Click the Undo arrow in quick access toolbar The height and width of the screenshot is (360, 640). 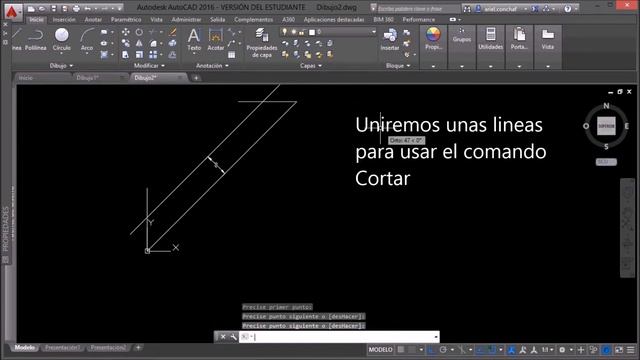pyautogui.click(x=87, y=8)
